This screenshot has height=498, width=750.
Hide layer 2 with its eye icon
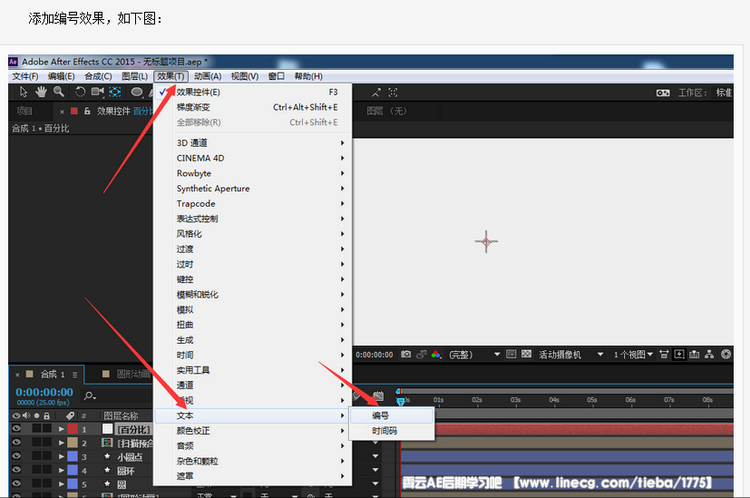pyautogui.click(x=17, y=443)
